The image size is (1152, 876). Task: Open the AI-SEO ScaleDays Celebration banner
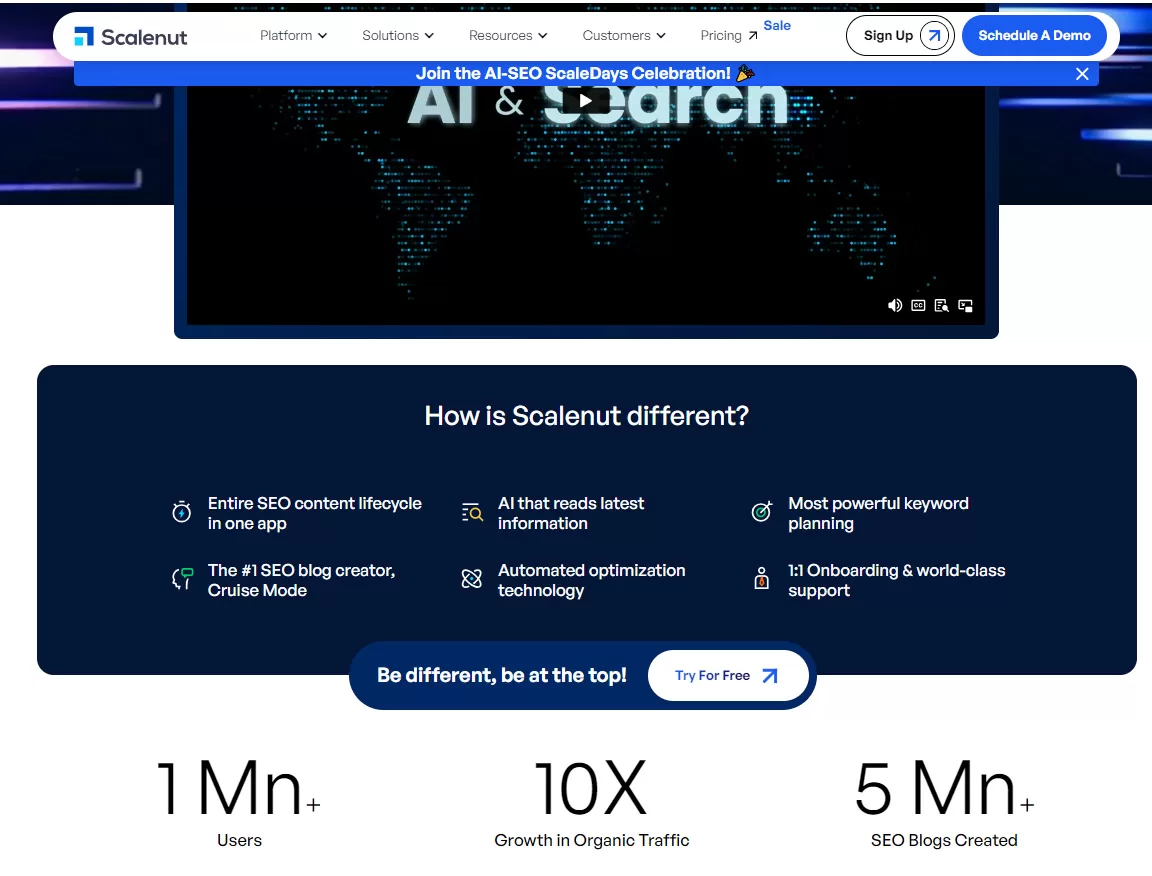(586, 73)
